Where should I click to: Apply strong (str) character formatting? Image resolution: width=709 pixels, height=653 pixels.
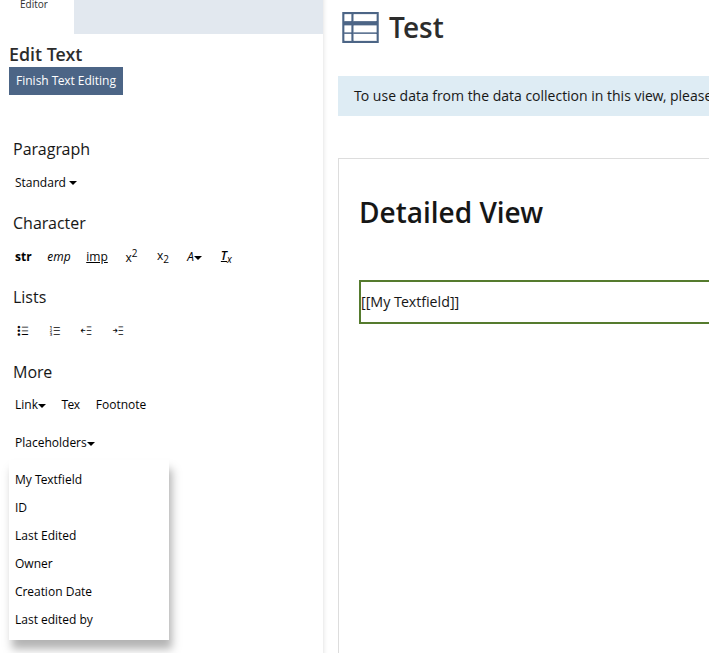coord(23,257)
